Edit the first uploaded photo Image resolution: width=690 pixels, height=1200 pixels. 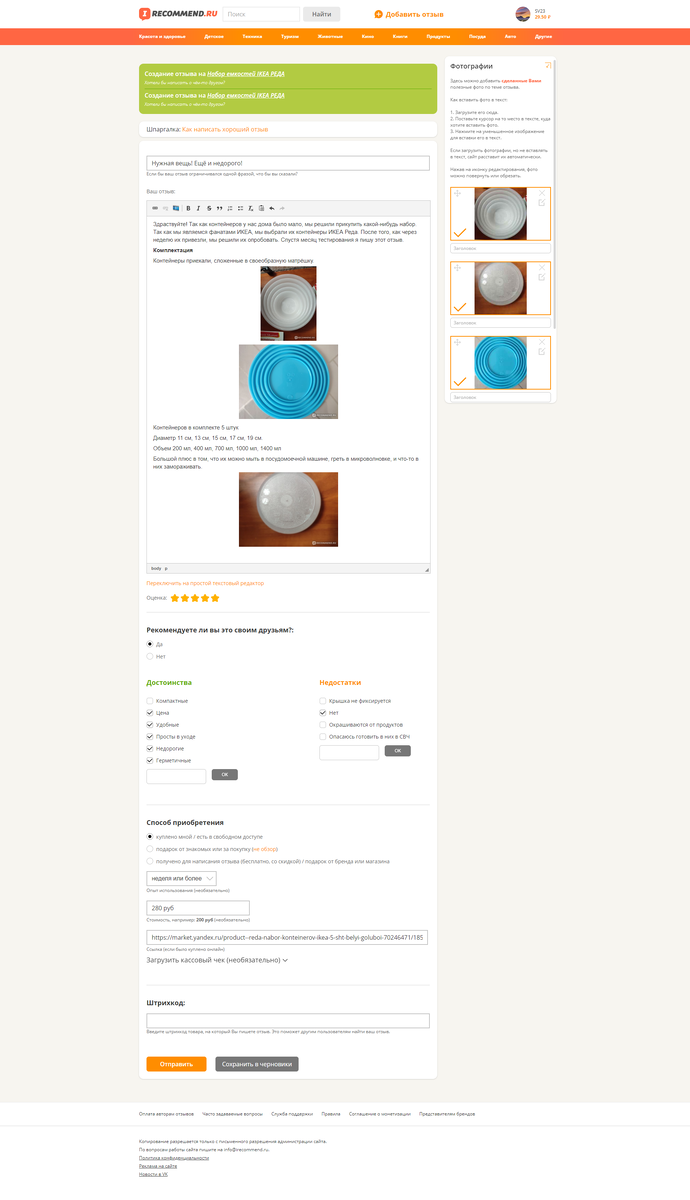[x=542, y=203]
